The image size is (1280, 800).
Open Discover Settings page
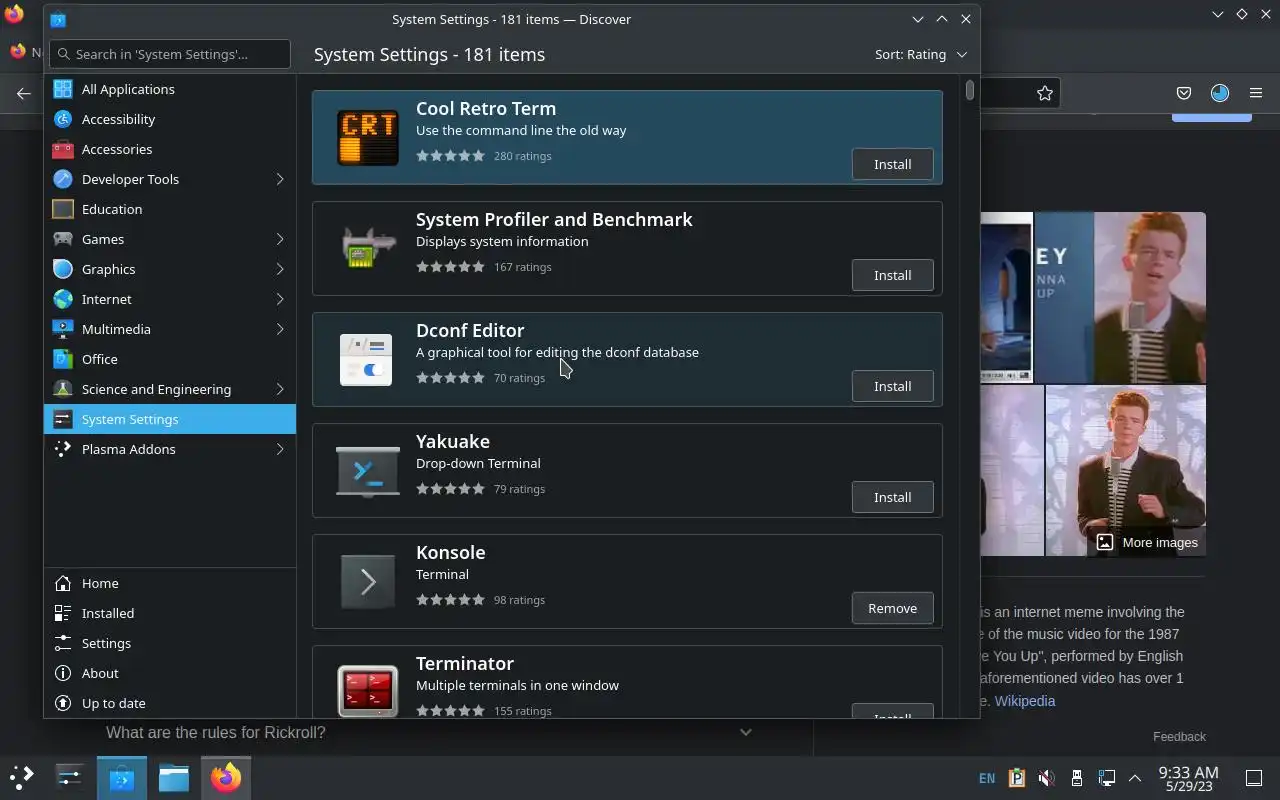point(170,643)
